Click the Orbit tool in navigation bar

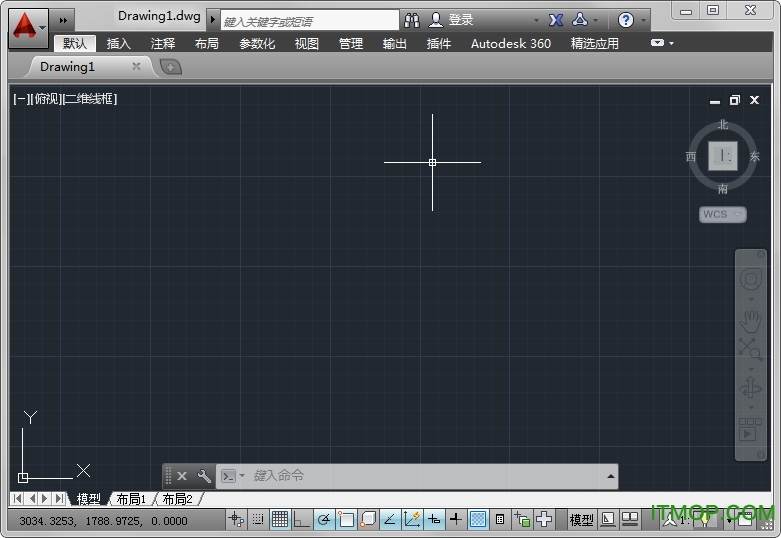[750, 389]
